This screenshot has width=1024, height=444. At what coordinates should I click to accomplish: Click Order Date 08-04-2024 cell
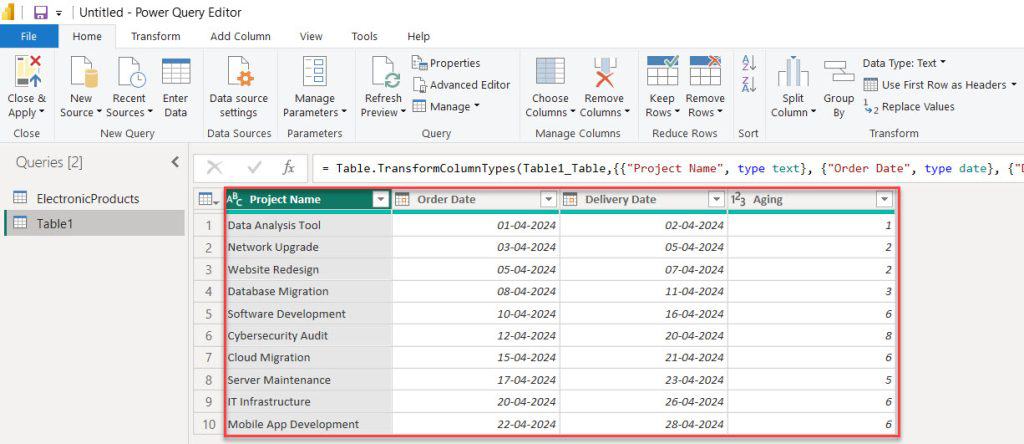[x=476, y=291]
